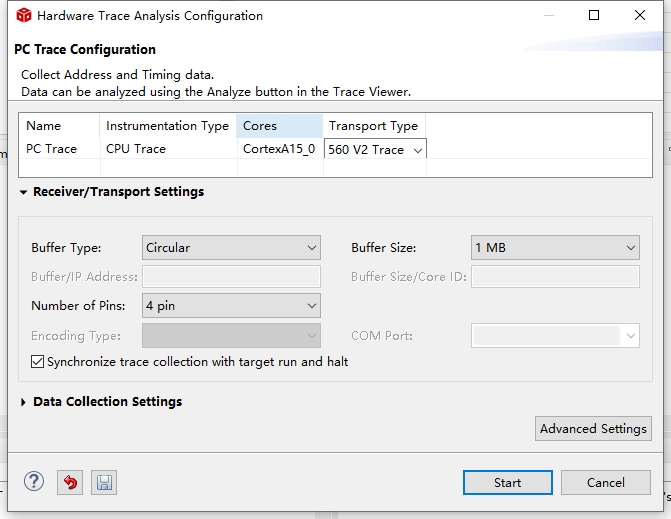Open the Buffer Type dropdown
This screenshot has width=671, height=519.
[231, 247]
